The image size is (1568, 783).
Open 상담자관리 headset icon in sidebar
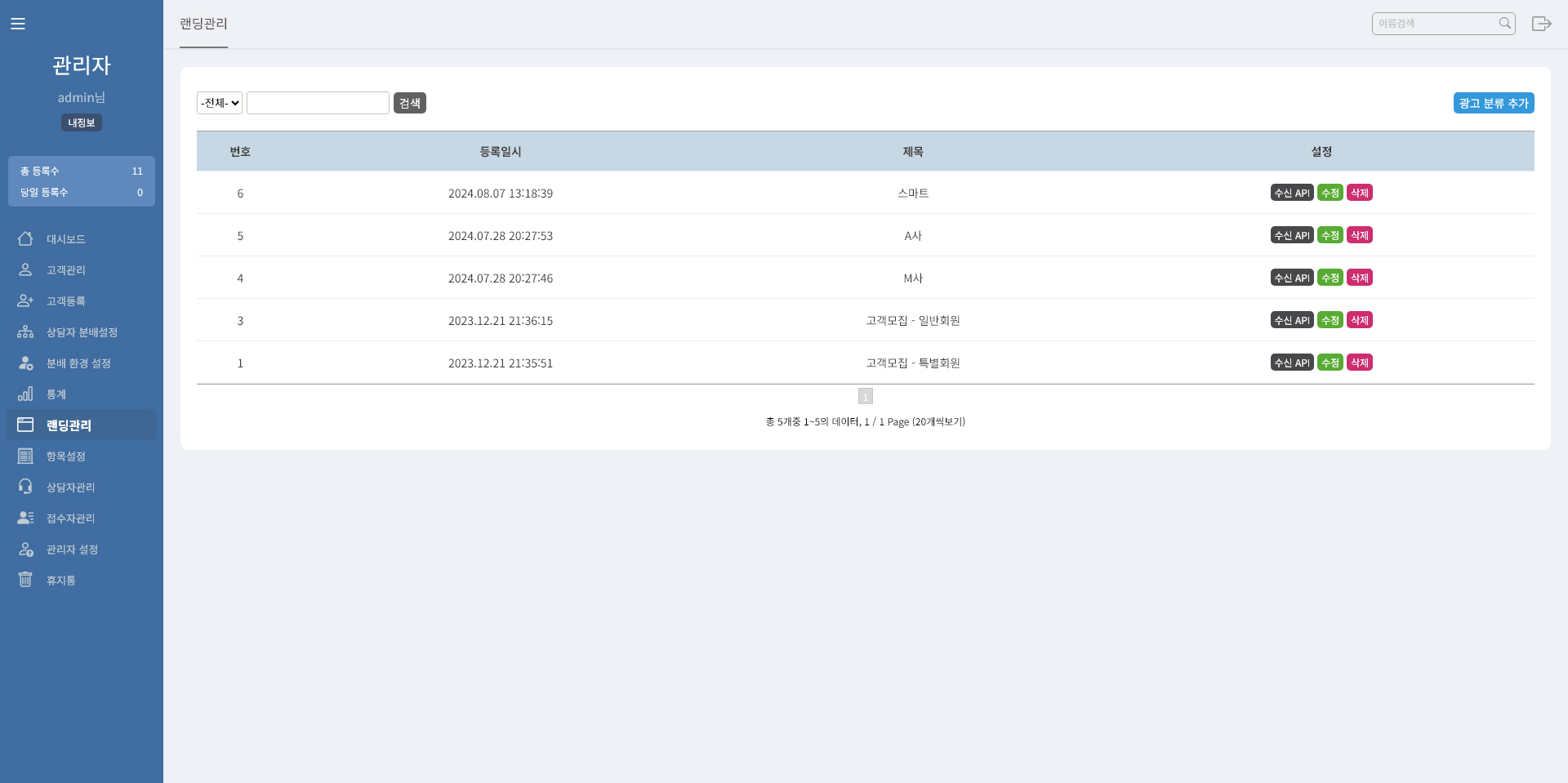click(x=25, y=487)
